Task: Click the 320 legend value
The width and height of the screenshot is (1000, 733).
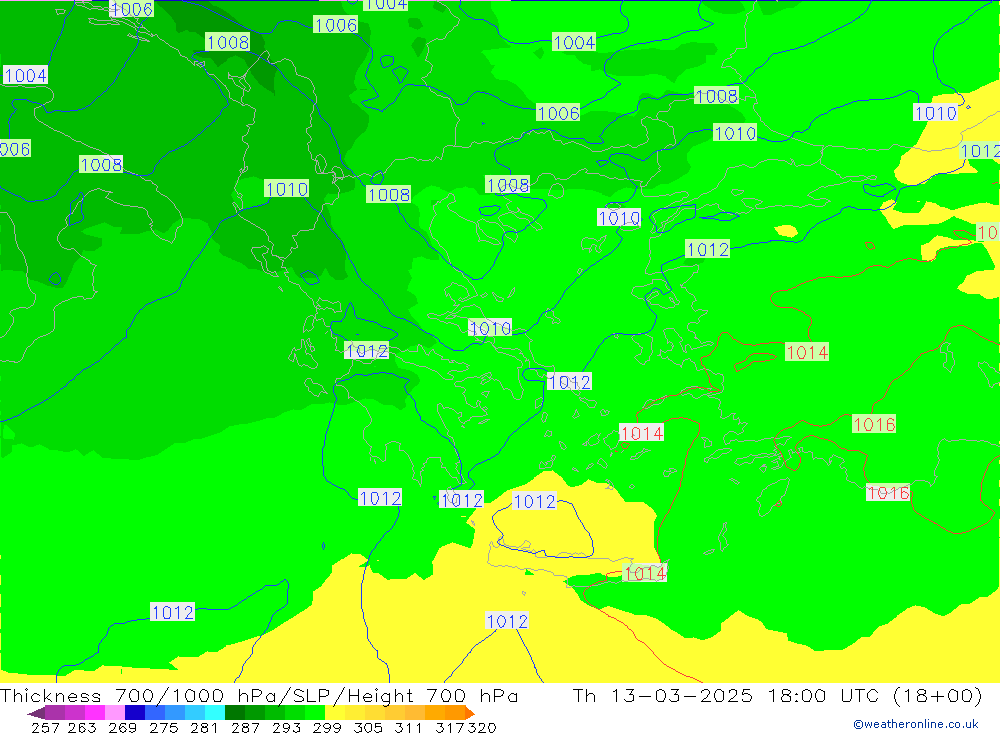Action: point(482,727)
